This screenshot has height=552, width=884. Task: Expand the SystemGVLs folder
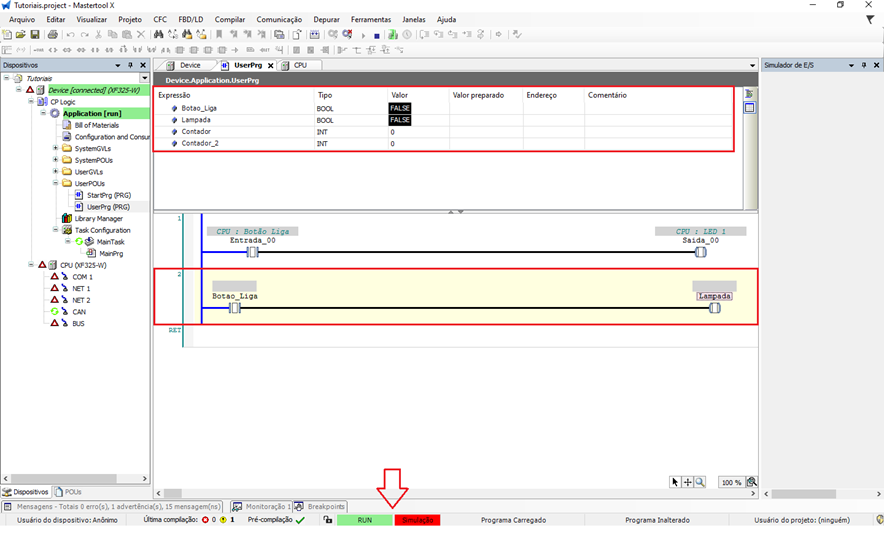tap(56, 148)
